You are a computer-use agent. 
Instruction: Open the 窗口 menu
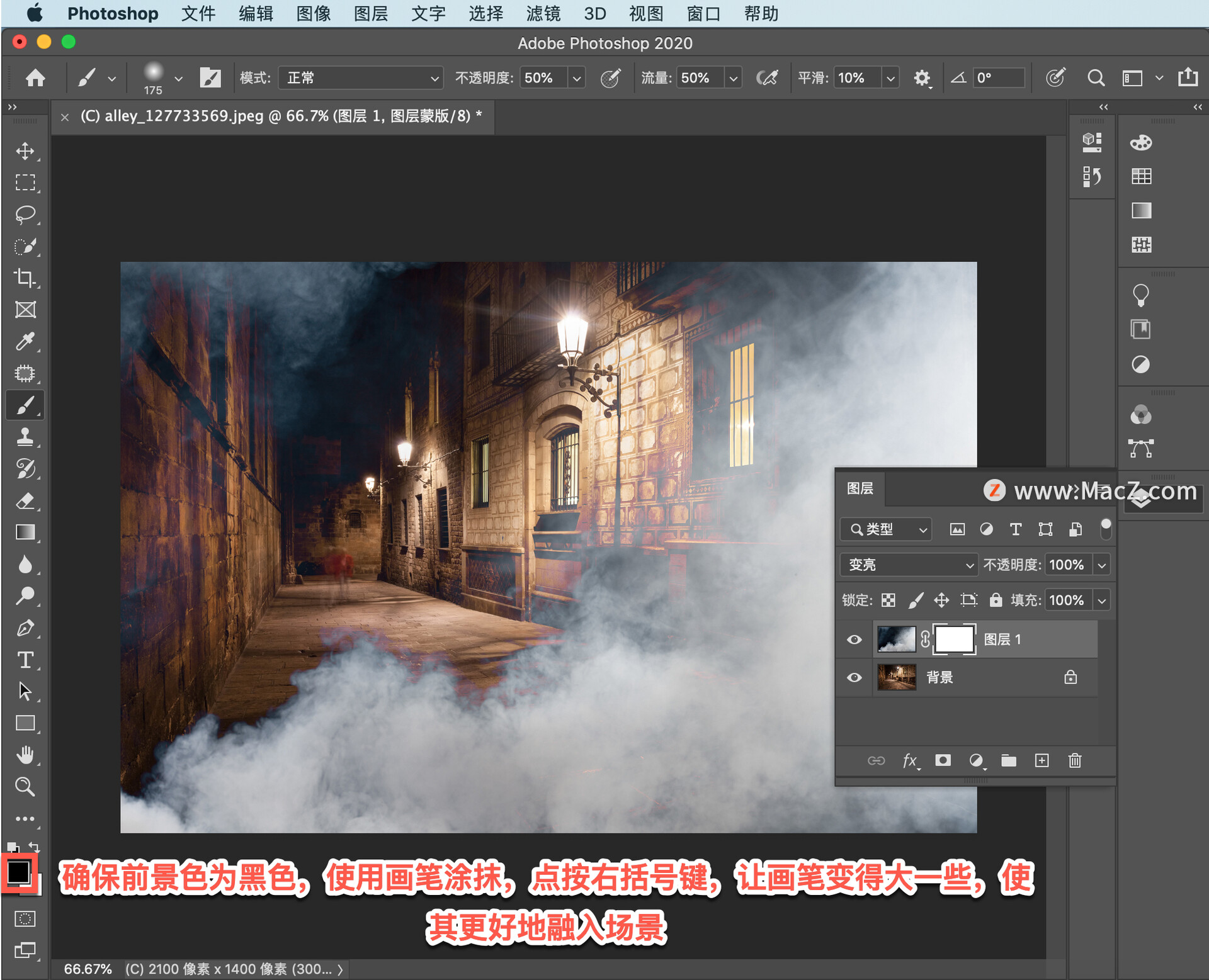pyautogui.click(x=703, y=13)
